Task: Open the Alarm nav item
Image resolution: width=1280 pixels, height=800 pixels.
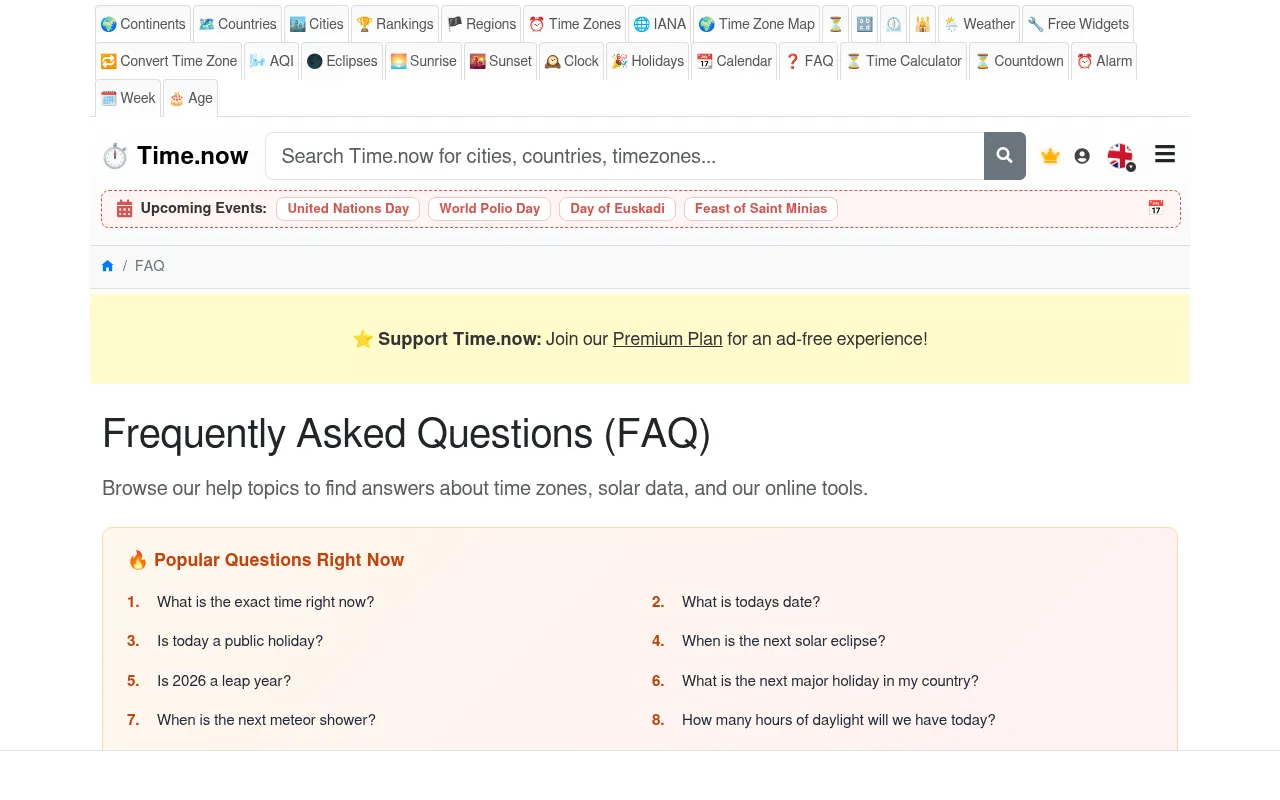Action: 1104,61
